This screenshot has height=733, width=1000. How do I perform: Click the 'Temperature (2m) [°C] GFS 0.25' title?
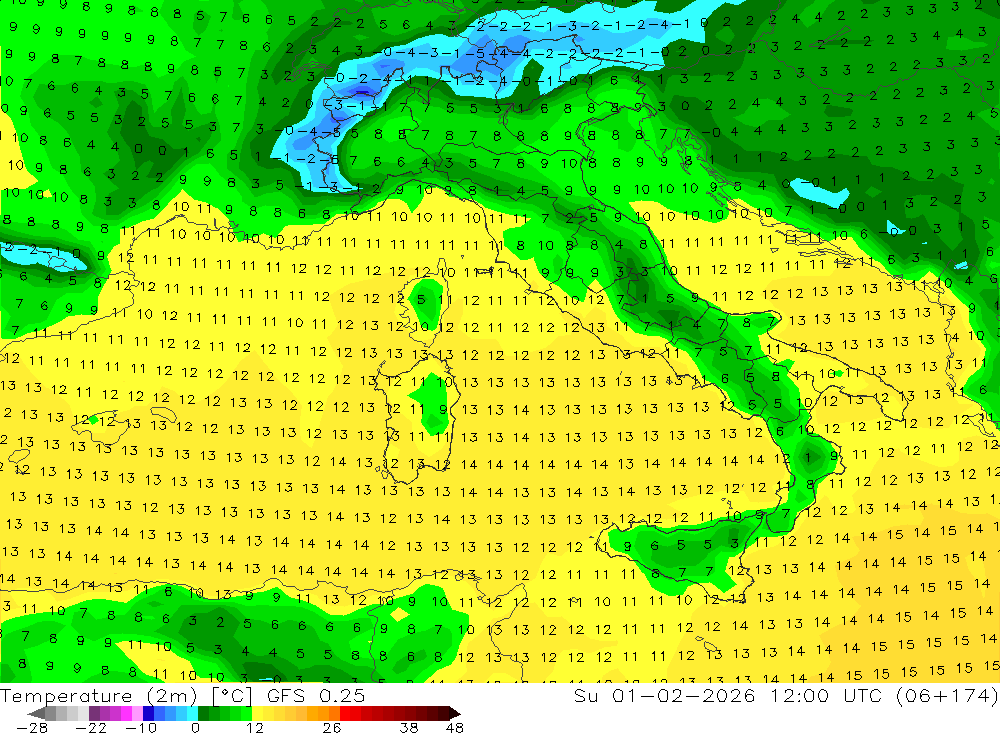tap(183, 695)
